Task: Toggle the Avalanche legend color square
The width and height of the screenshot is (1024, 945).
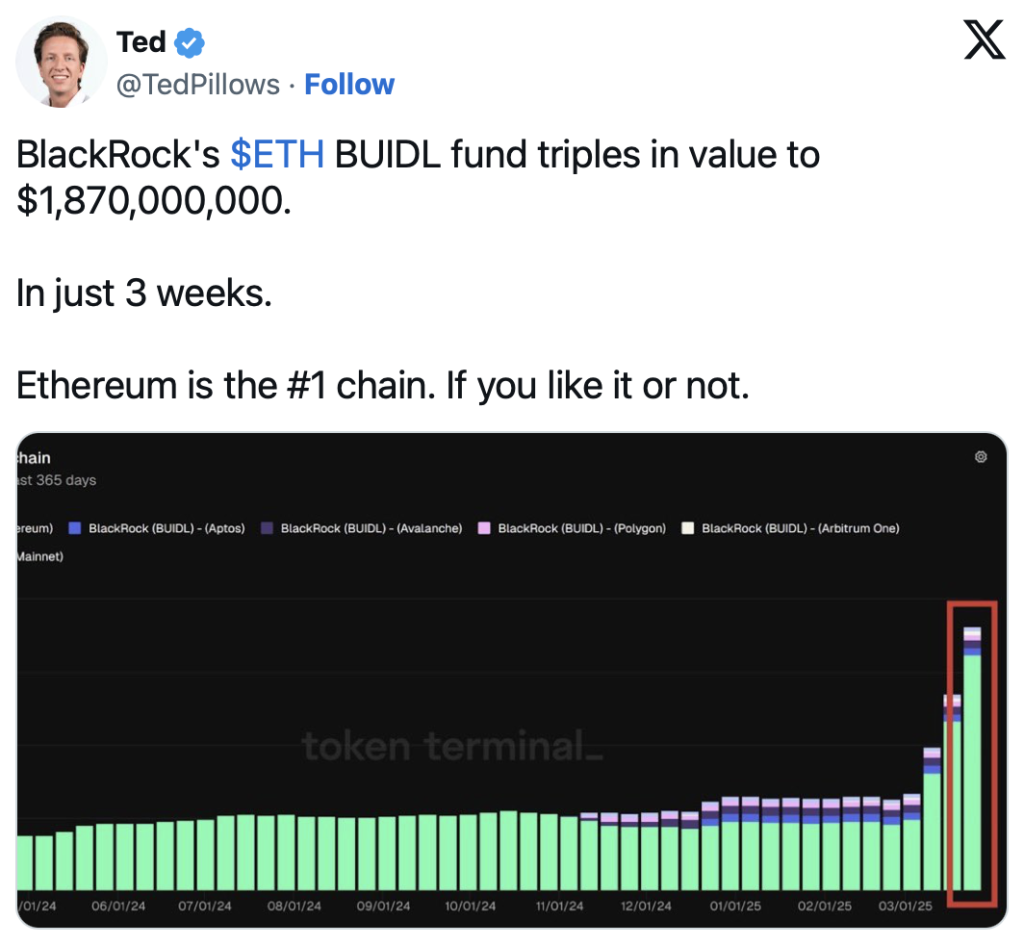Action: 267,528
